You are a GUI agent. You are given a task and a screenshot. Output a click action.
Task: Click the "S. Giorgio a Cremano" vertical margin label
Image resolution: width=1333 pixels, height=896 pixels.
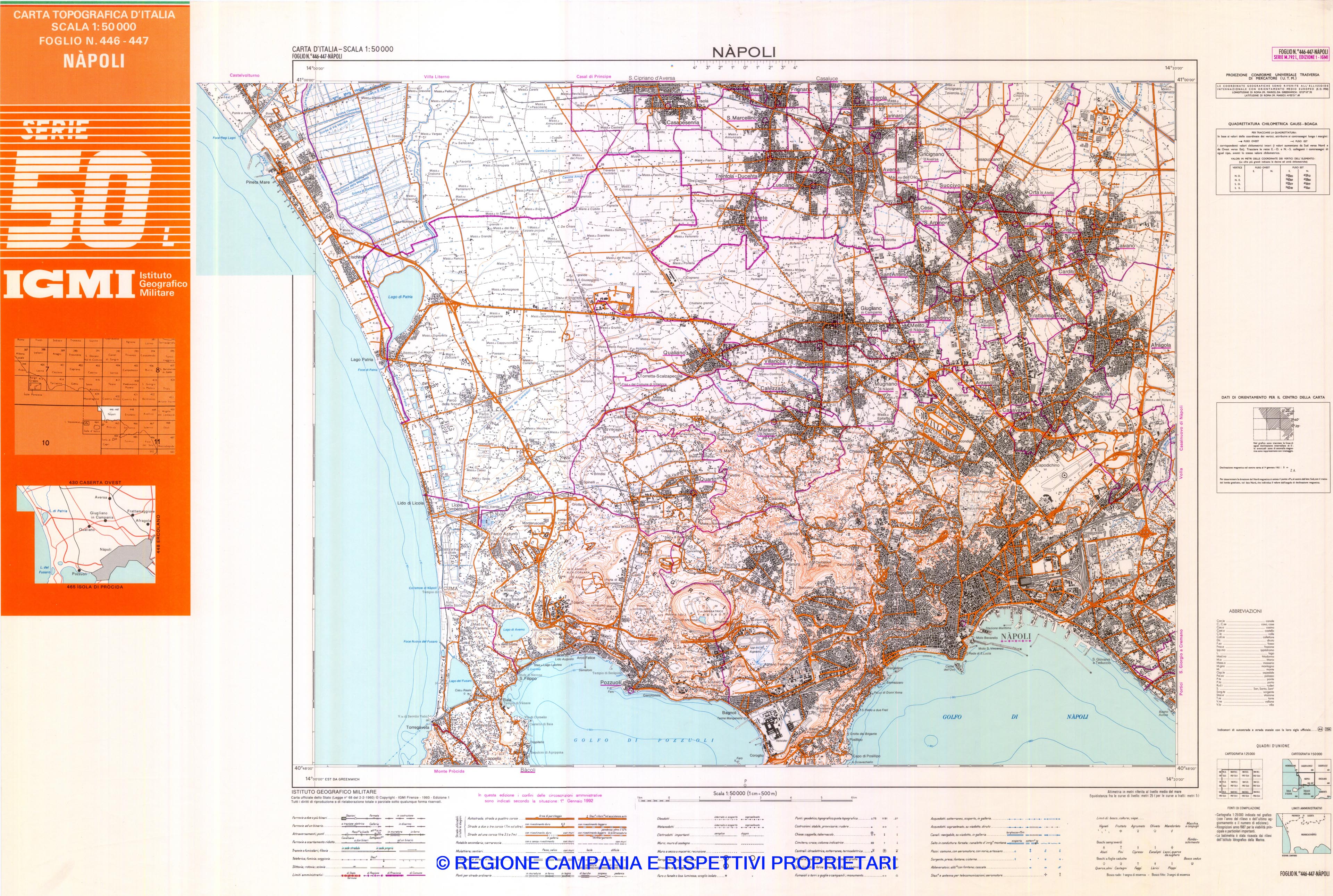(1181, 652)
